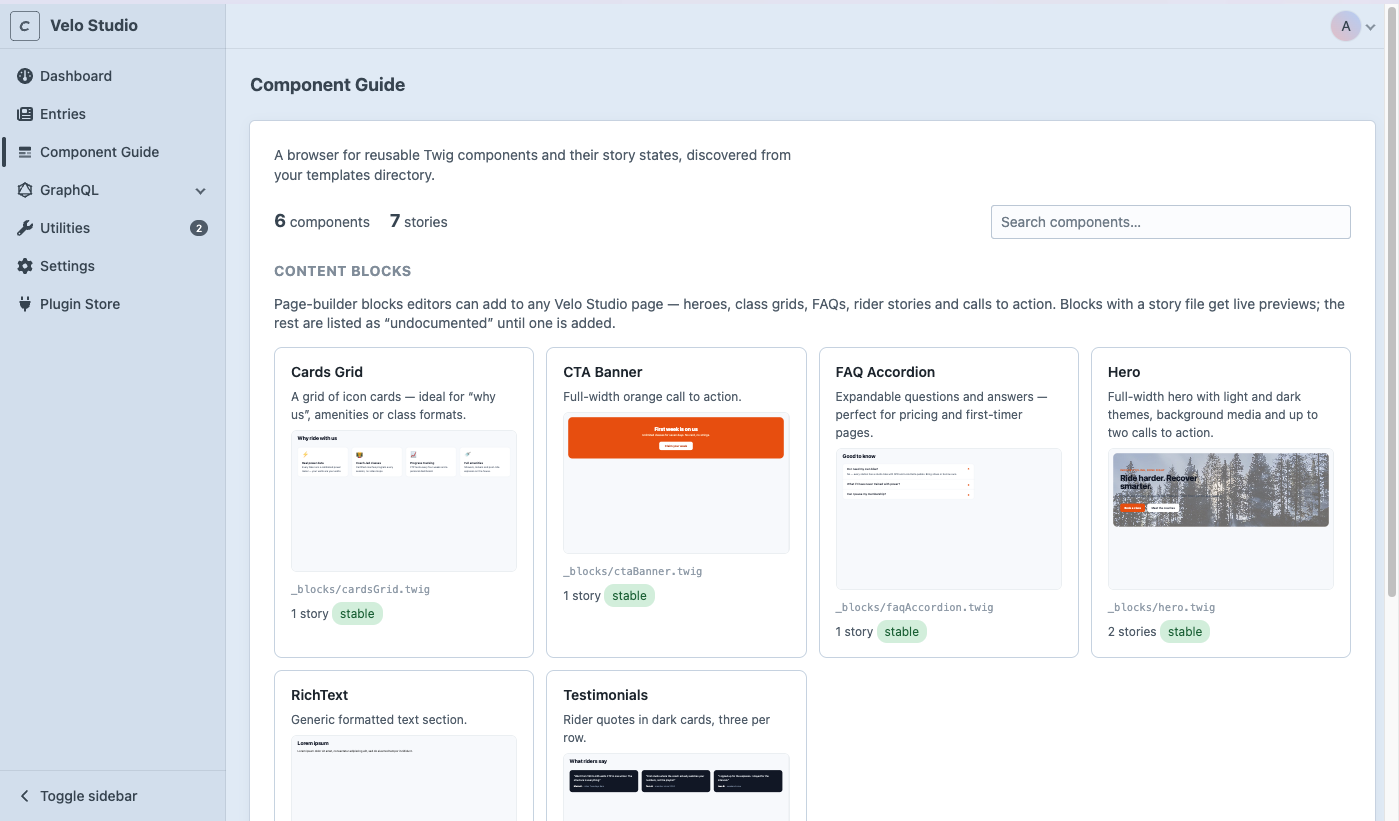1399x821 pixels.
Task: Click the FAQ Accordion preview thumbnail
Action: tap(949, 519)
